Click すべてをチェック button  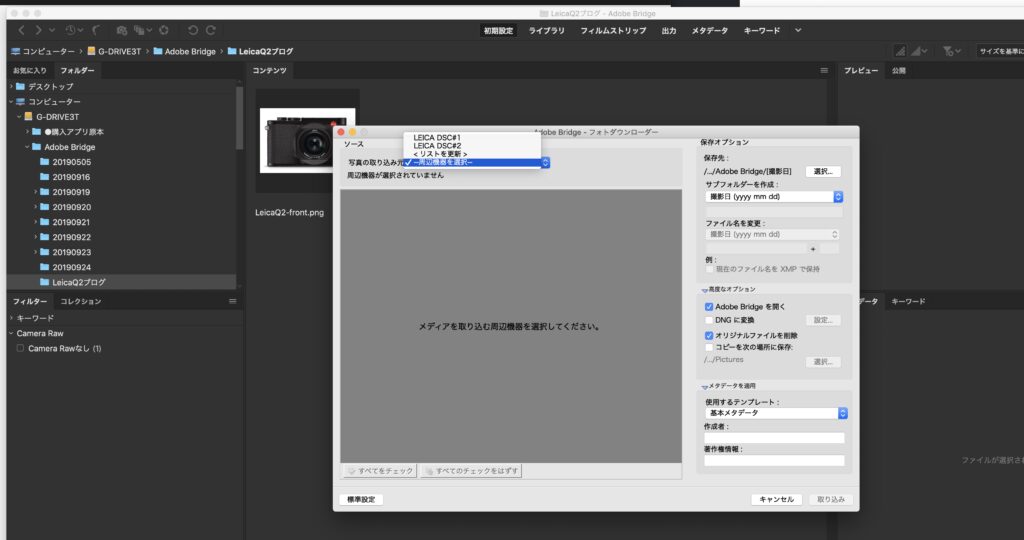tap(379, 471)
